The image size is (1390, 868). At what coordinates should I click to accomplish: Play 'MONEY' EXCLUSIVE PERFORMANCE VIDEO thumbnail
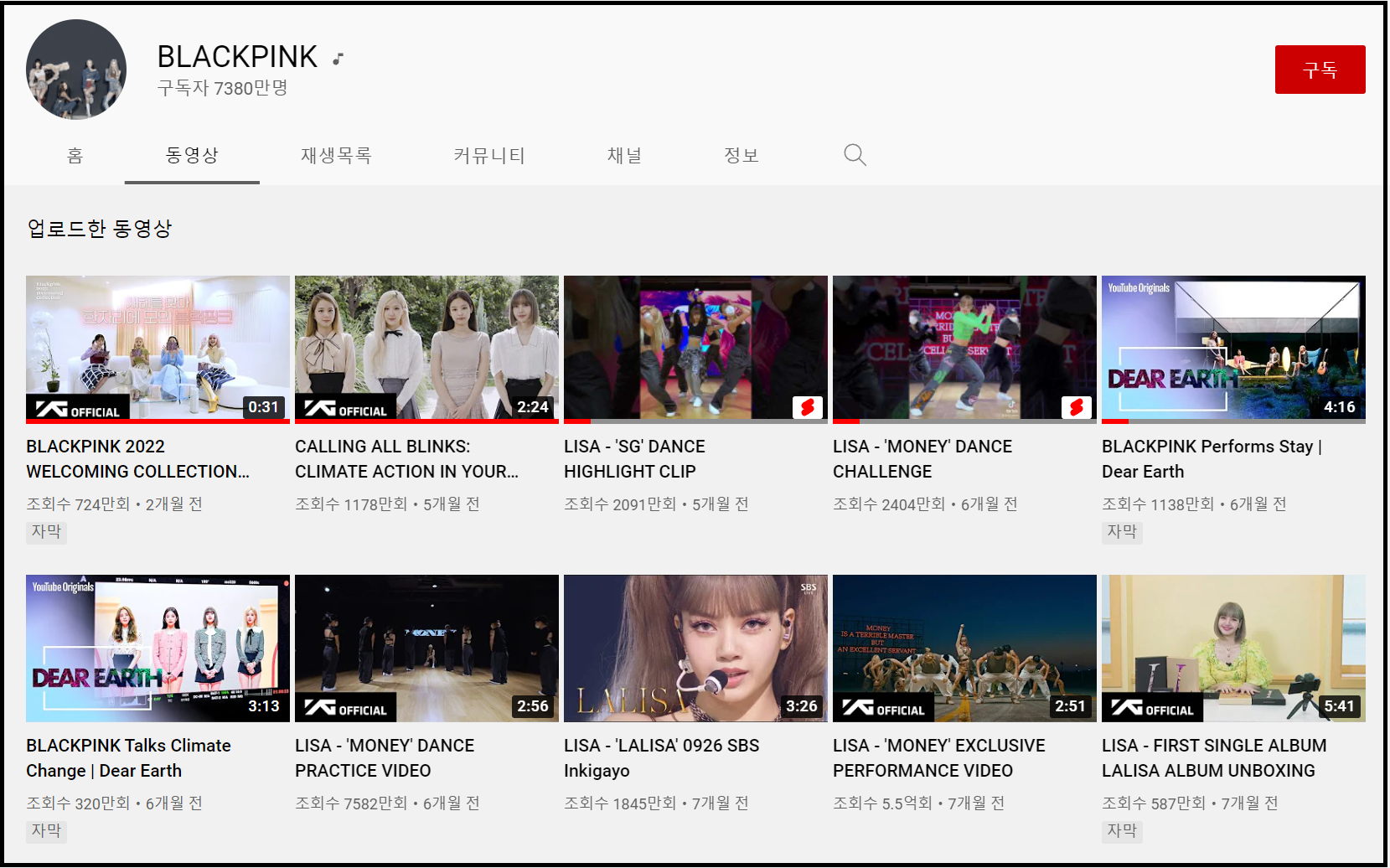[964, 648]
